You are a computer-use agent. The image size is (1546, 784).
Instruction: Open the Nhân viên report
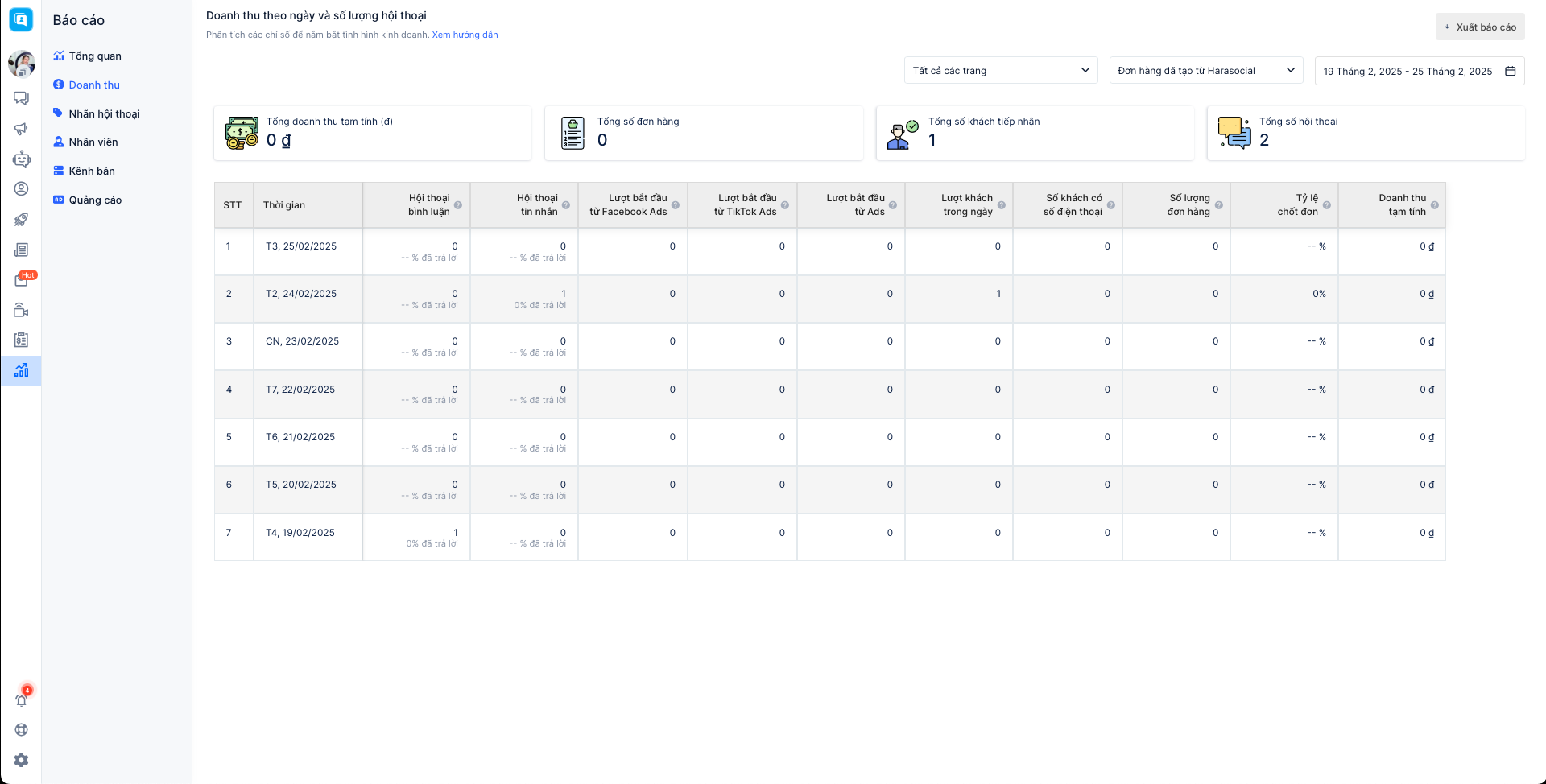[x=93, y=142]
